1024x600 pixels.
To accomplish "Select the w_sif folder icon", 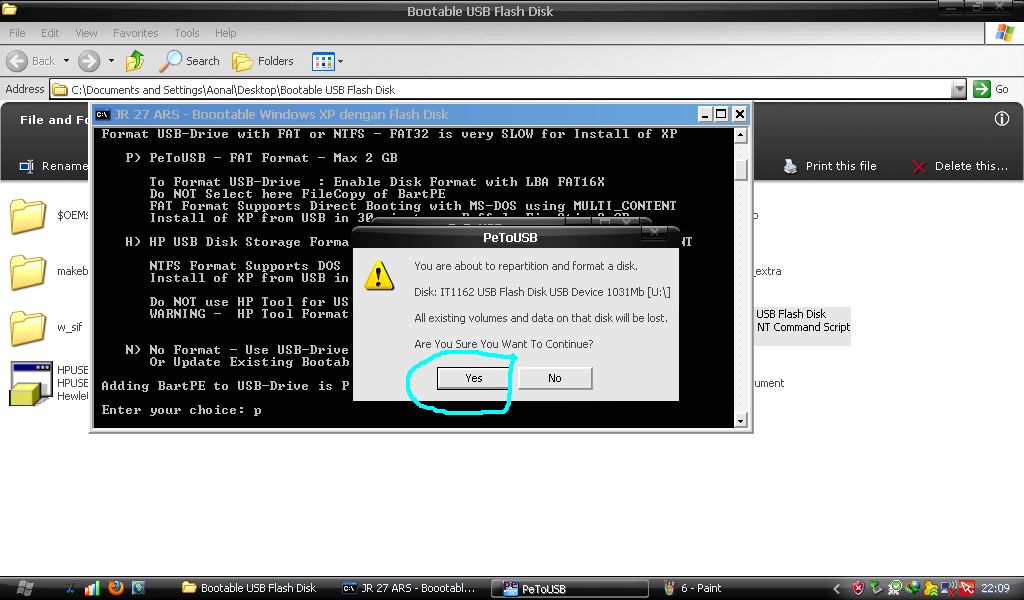I will (x=28, y=328).
